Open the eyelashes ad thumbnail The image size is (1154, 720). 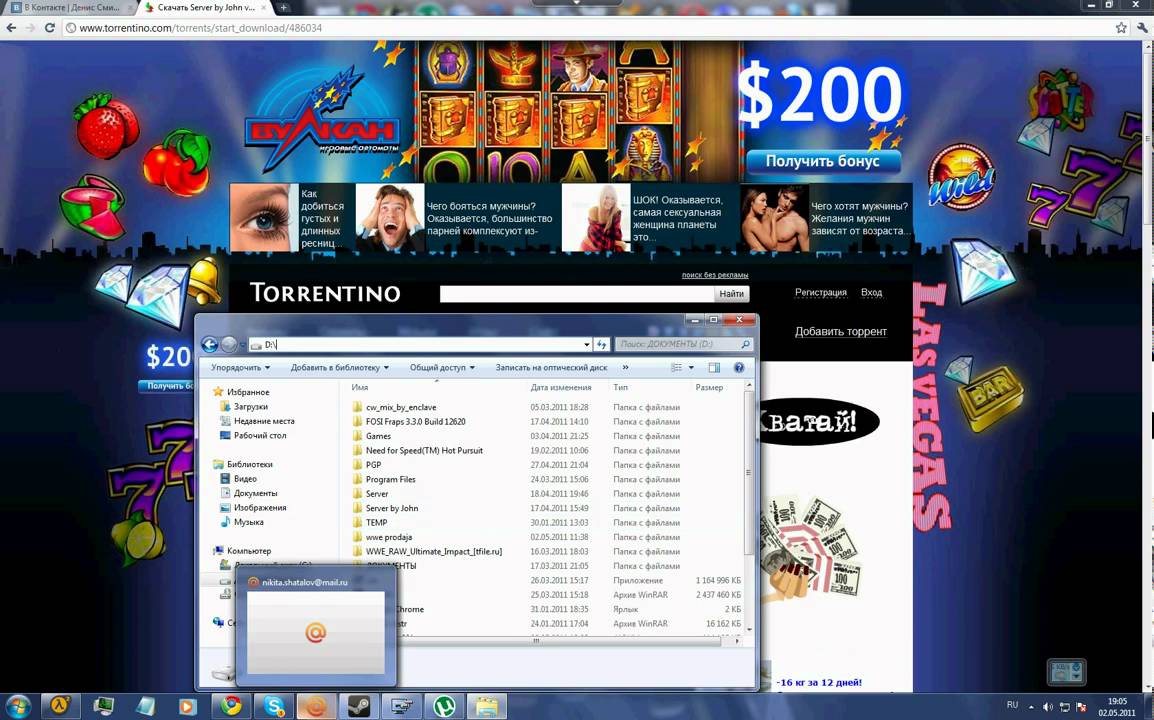264,217
